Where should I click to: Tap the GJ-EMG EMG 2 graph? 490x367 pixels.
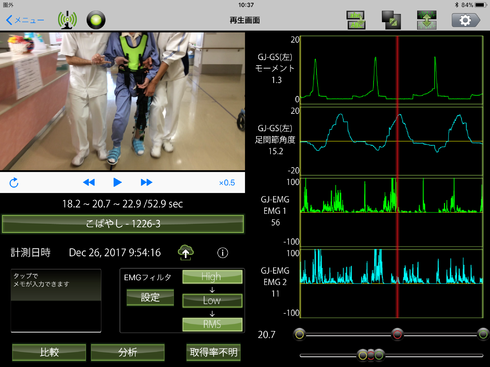coord(392,283)
